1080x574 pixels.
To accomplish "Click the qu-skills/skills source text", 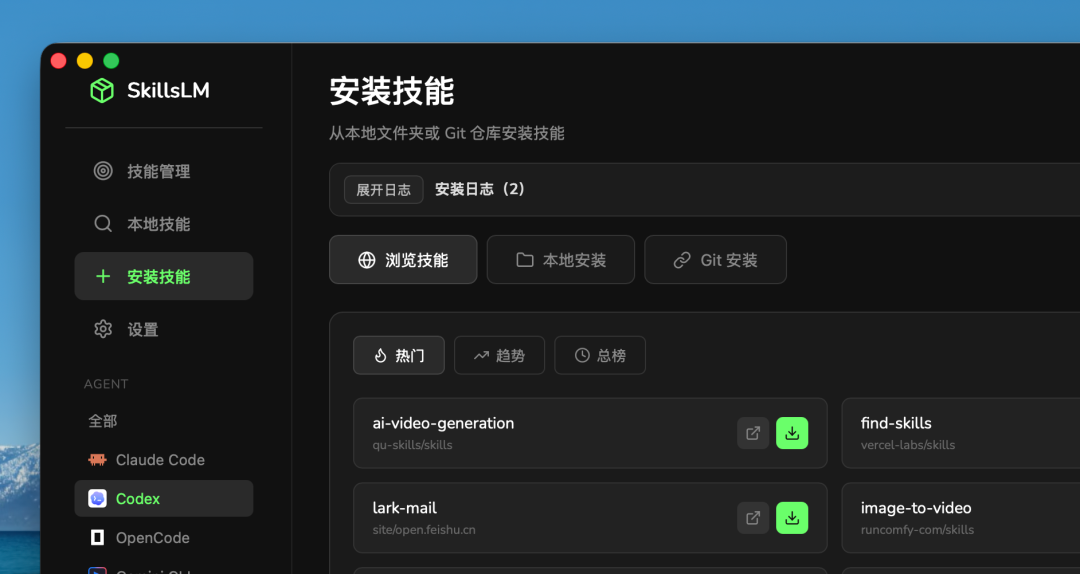I will point(413,445).
